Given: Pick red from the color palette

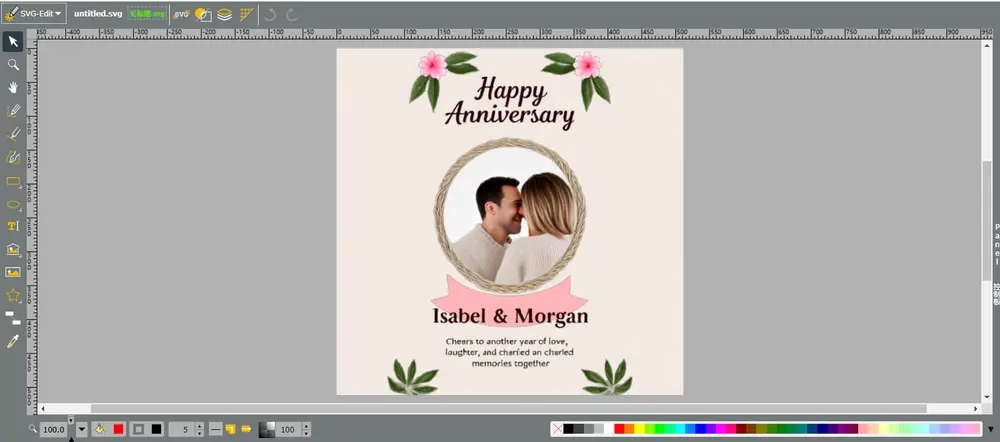Looking at the screenshot, I should [x=619, y=429].
